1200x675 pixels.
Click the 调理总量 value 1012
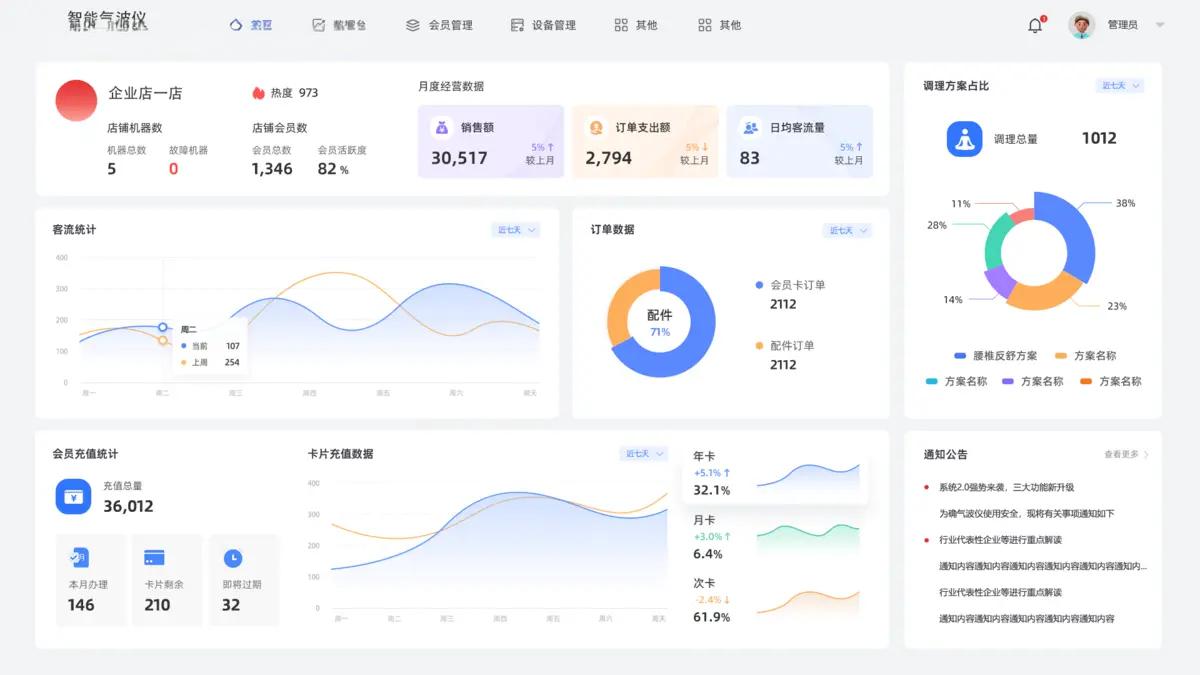click(1099, 138)
